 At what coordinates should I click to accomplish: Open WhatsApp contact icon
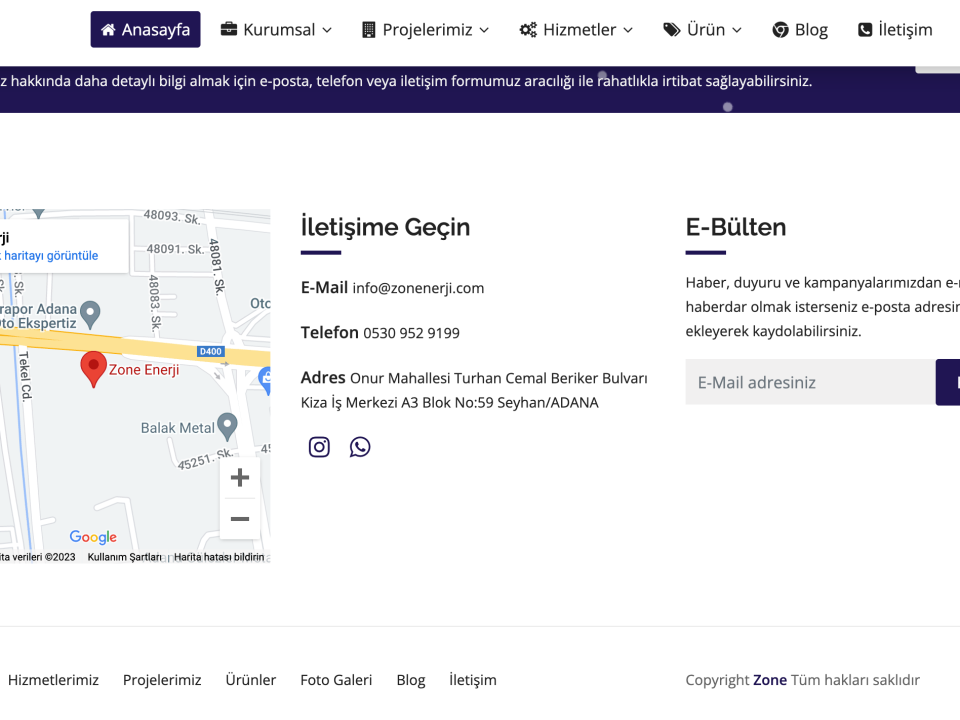tap(360, 447)
